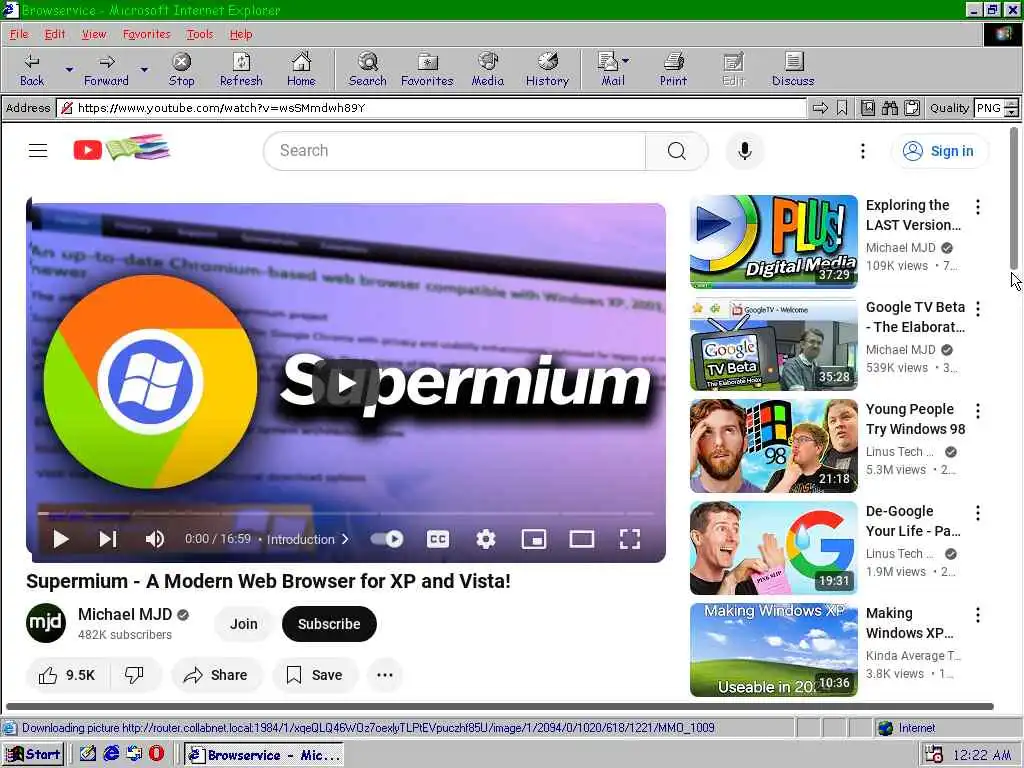
Task: Skip to next video
Action: (108, 539)
